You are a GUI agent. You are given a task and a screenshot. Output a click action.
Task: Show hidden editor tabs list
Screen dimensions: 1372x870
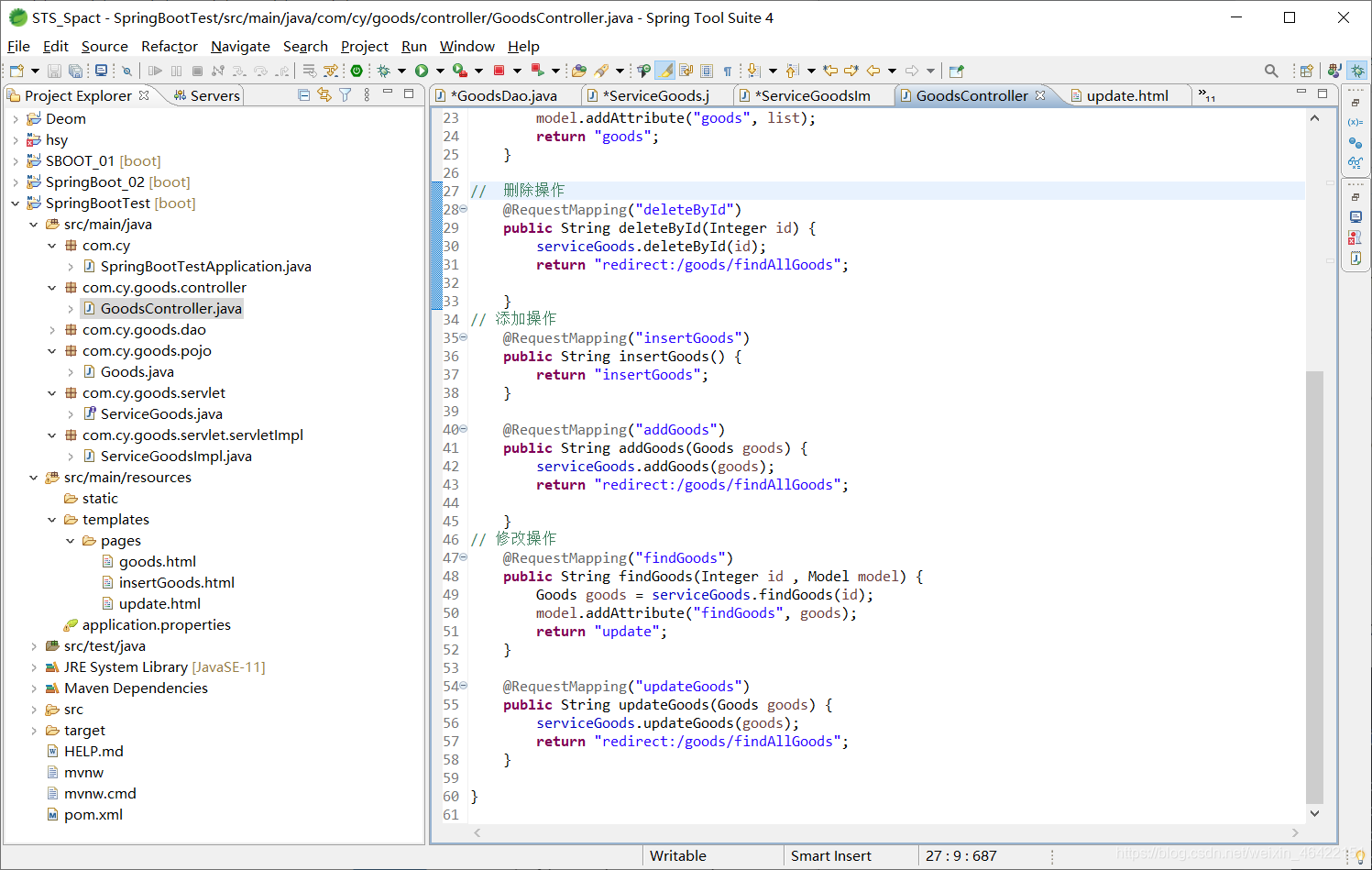click(x=1206, y=95)
